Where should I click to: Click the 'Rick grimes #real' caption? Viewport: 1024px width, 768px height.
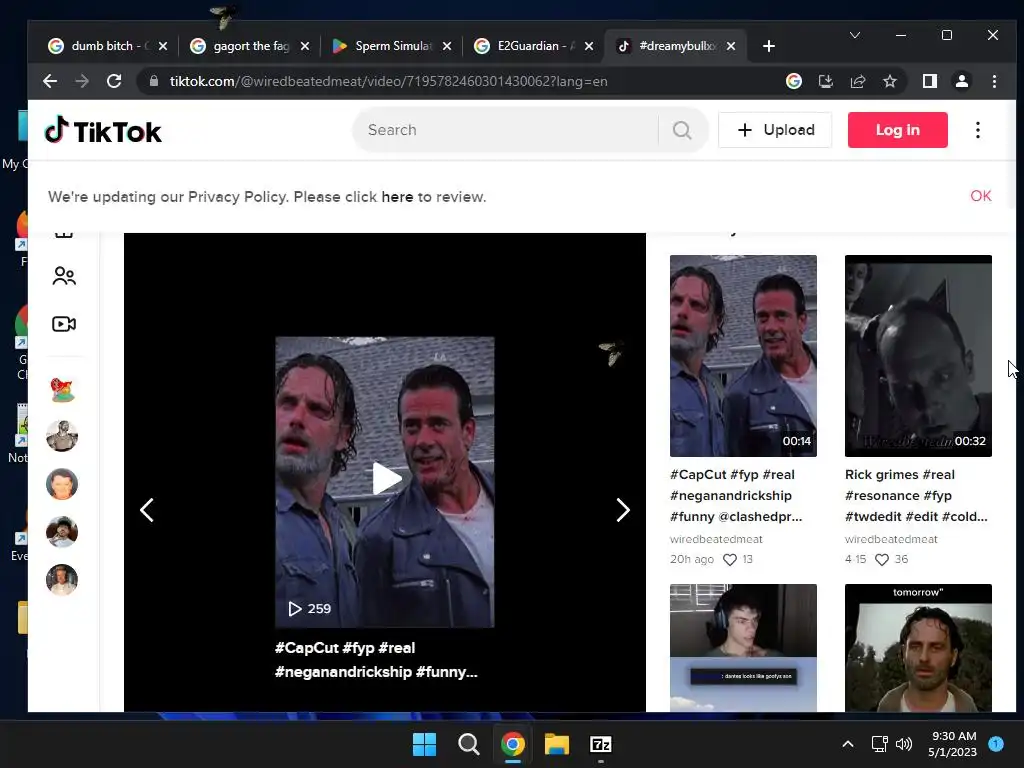pos(900,475)
